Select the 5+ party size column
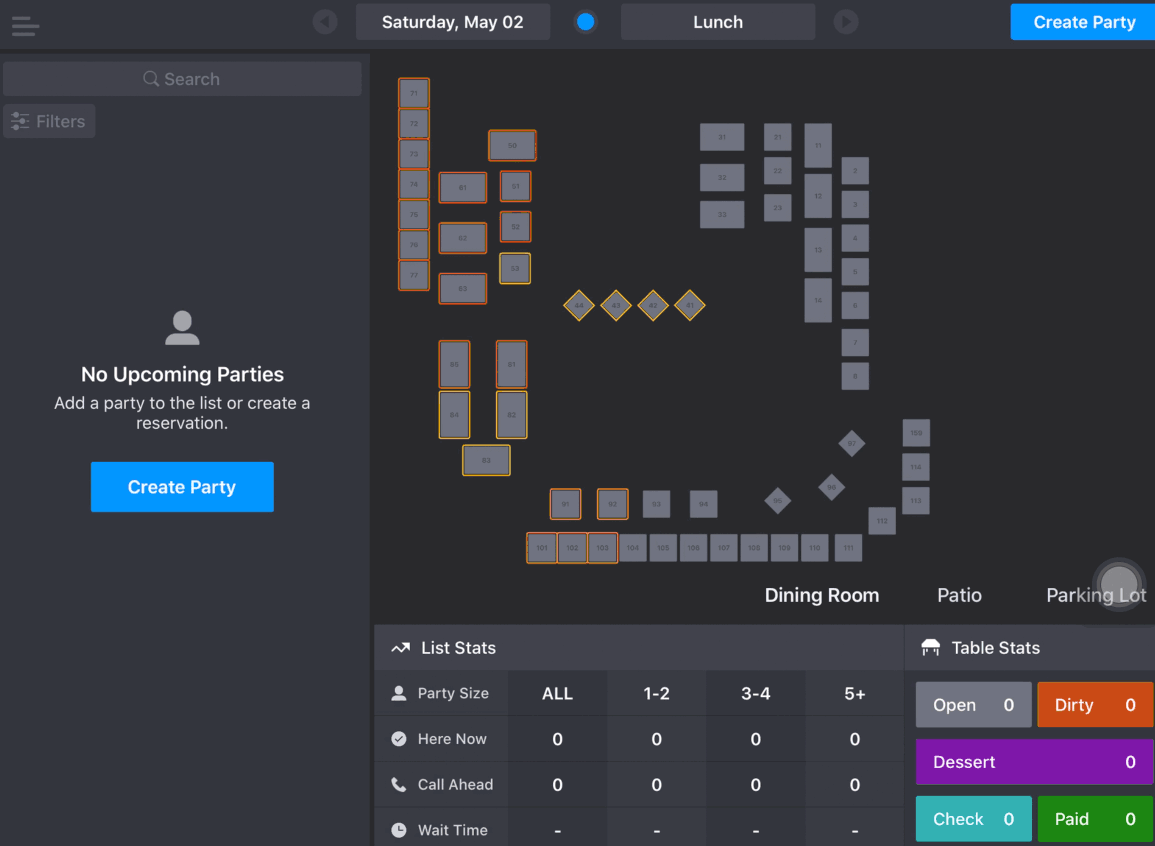The image size is (1155, 846). pos(854,694)
